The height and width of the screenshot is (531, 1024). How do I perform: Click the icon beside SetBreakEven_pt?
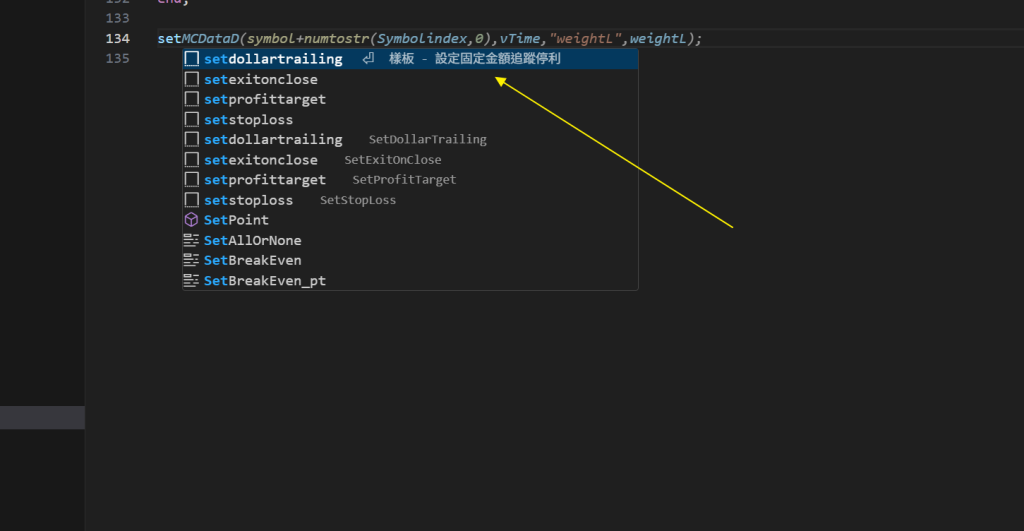(x=192, y=281)
